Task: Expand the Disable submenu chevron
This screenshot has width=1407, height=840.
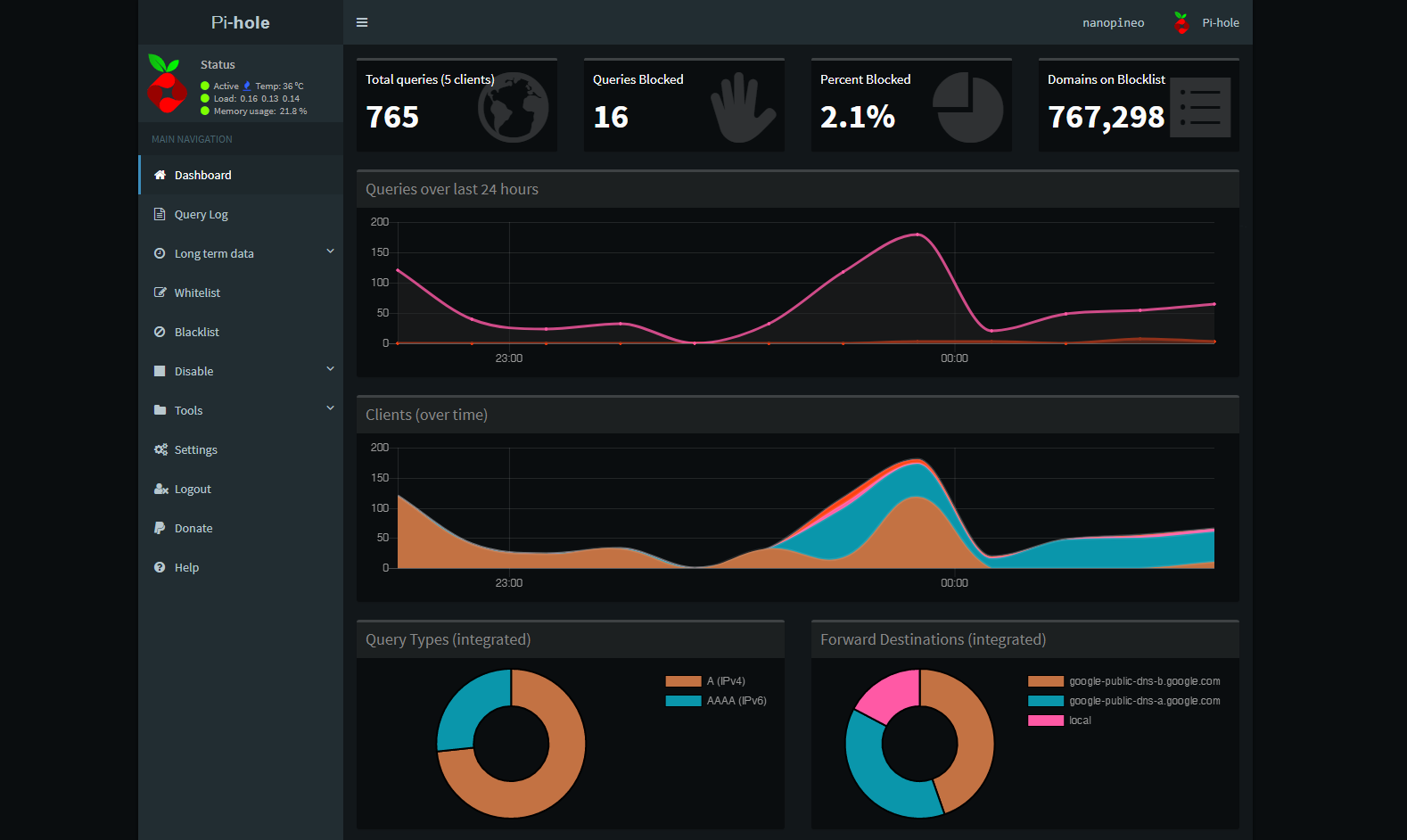Action: click(330, 369)
